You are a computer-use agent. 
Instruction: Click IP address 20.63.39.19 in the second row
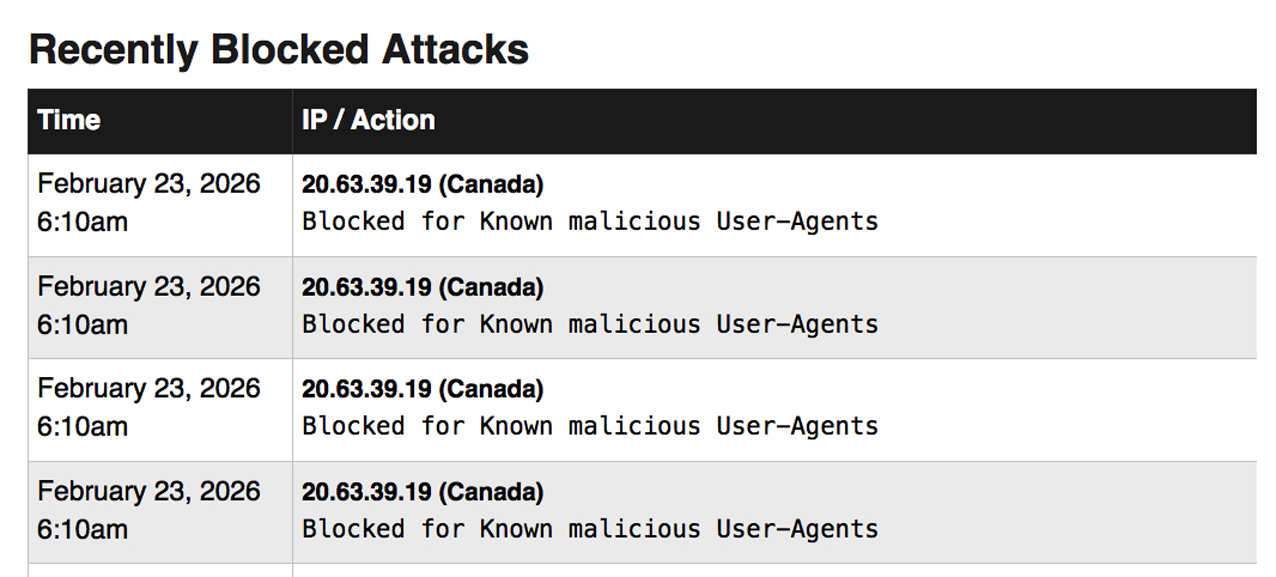(x=366, y=288)
